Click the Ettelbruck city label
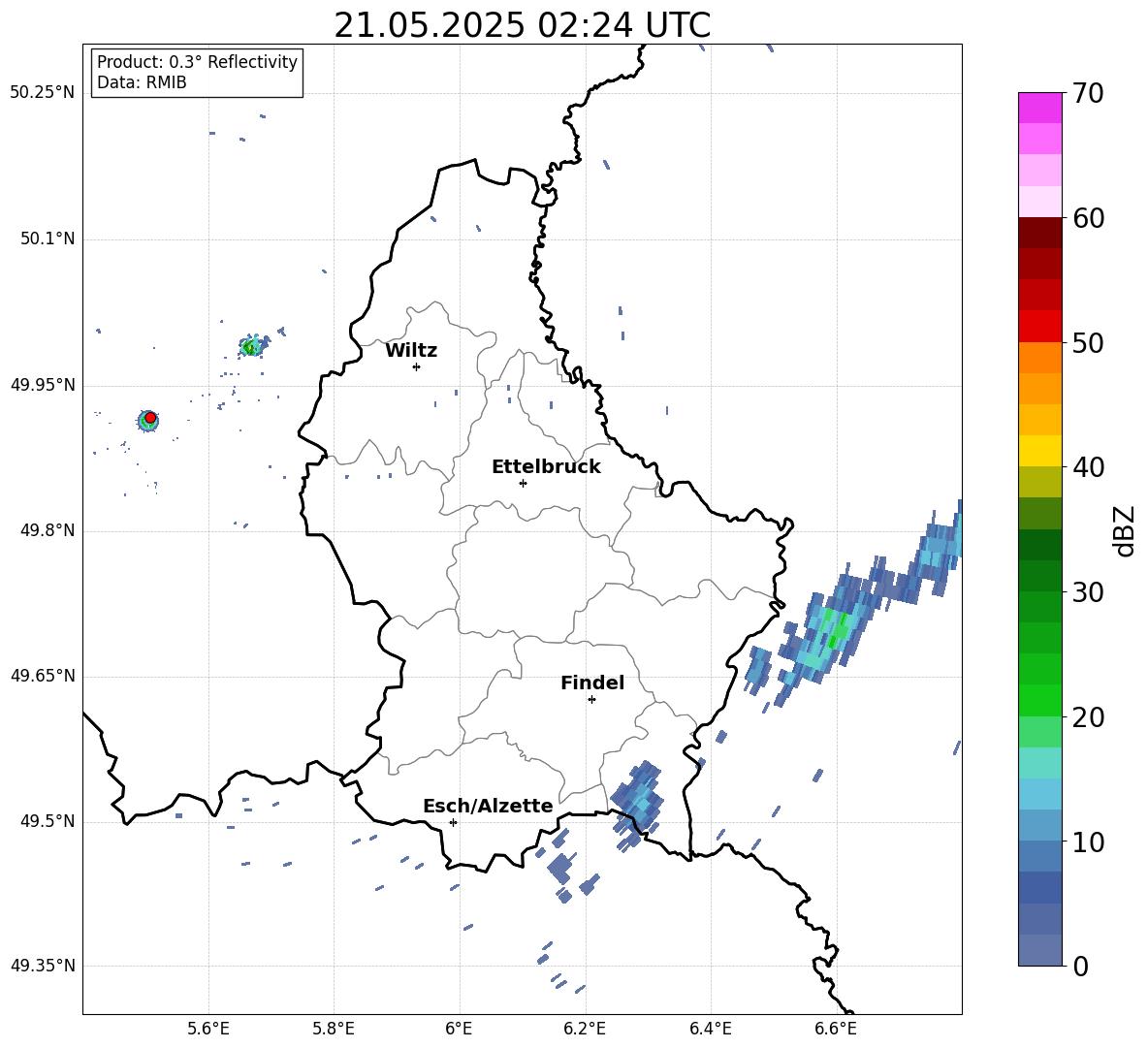Screen dimensions: 1148x1048 pos(546,467)
